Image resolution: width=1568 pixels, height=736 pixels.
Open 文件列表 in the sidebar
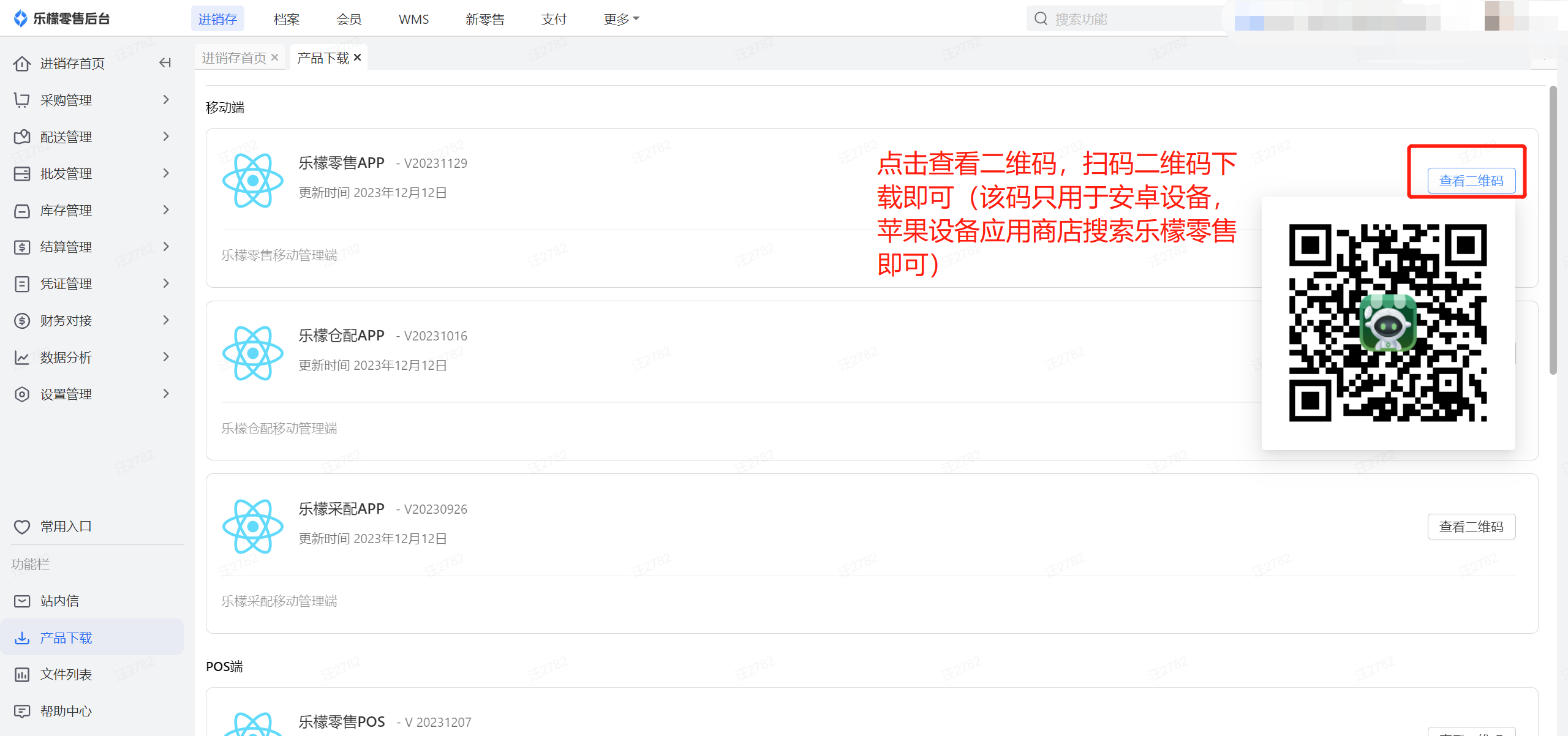[92, 675]
